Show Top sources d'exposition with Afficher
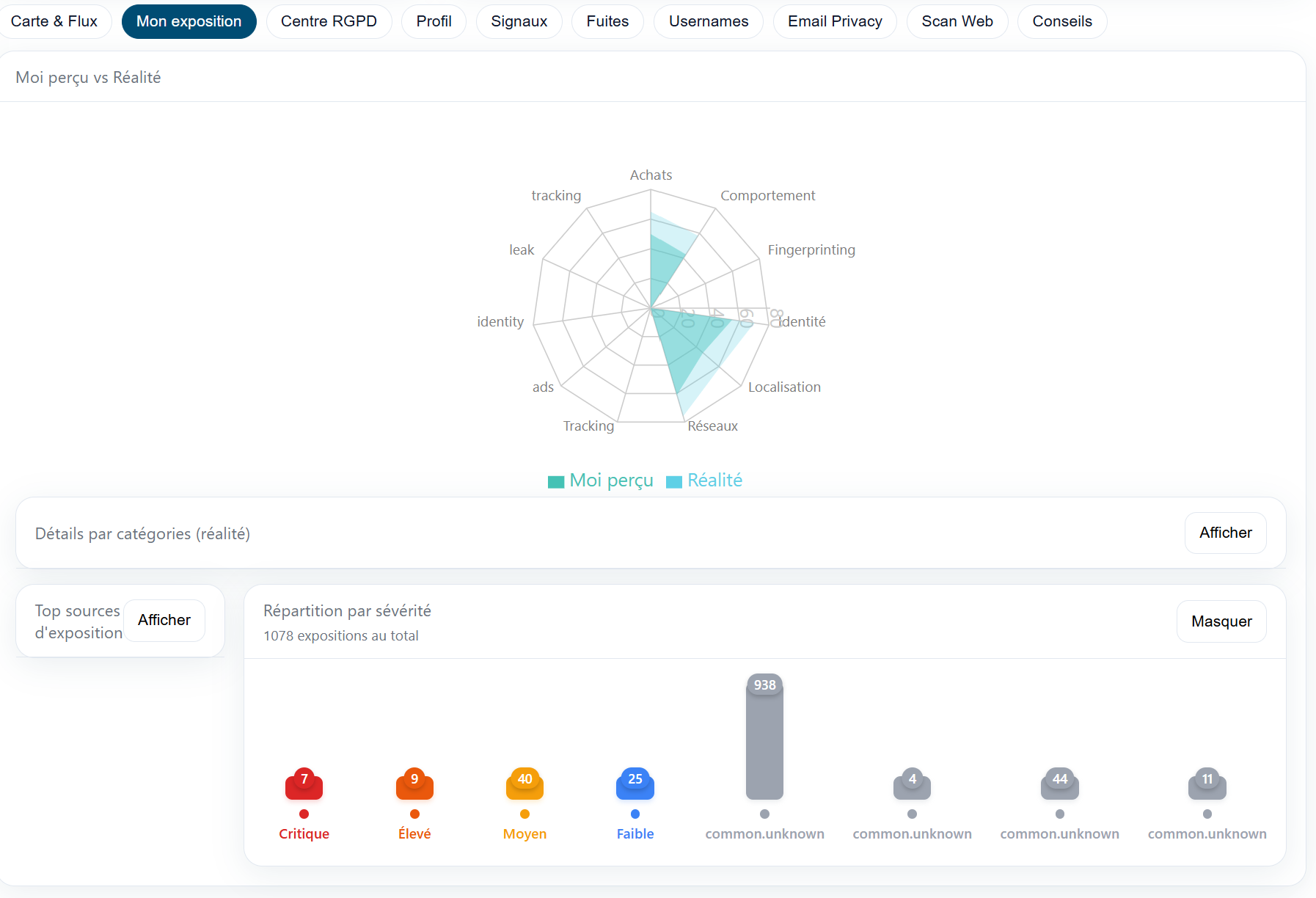Image resolution: width=1316 pixels, height=898 pixels. click(x=164, y=620)
